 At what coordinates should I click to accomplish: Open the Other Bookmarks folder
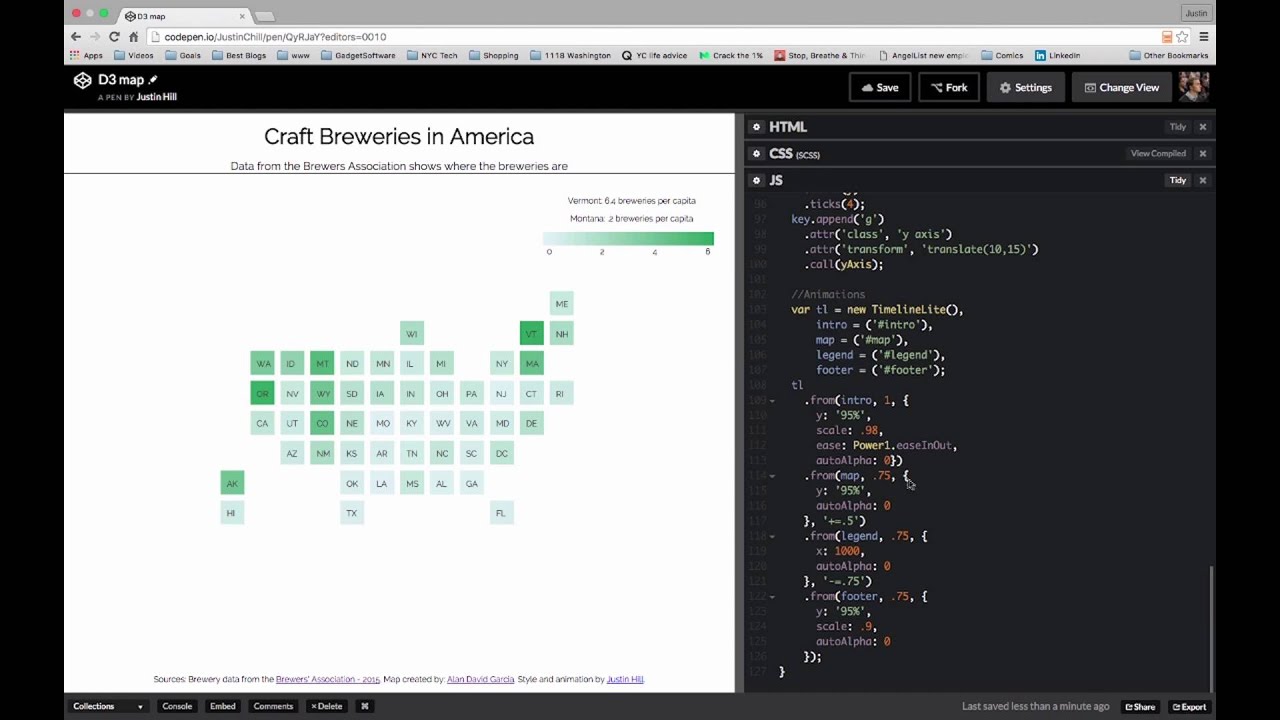[x=1168, y=56]
